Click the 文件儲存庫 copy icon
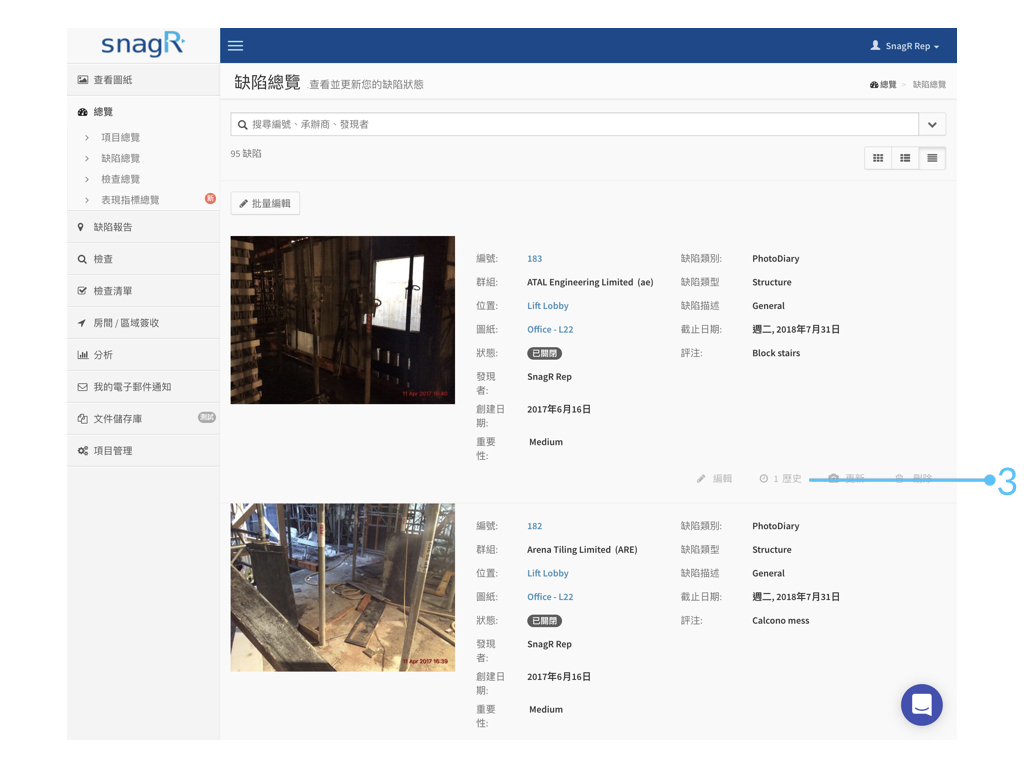The image size is (1024, 768). click(82, 419)
